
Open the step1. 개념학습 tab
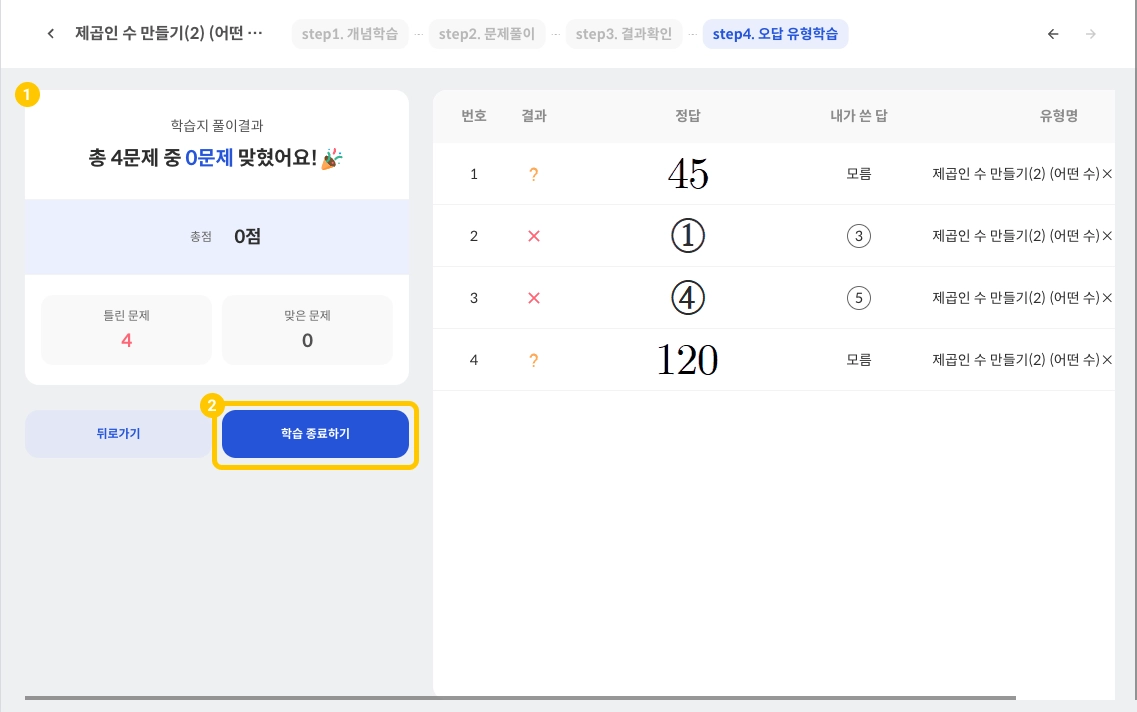350,34
